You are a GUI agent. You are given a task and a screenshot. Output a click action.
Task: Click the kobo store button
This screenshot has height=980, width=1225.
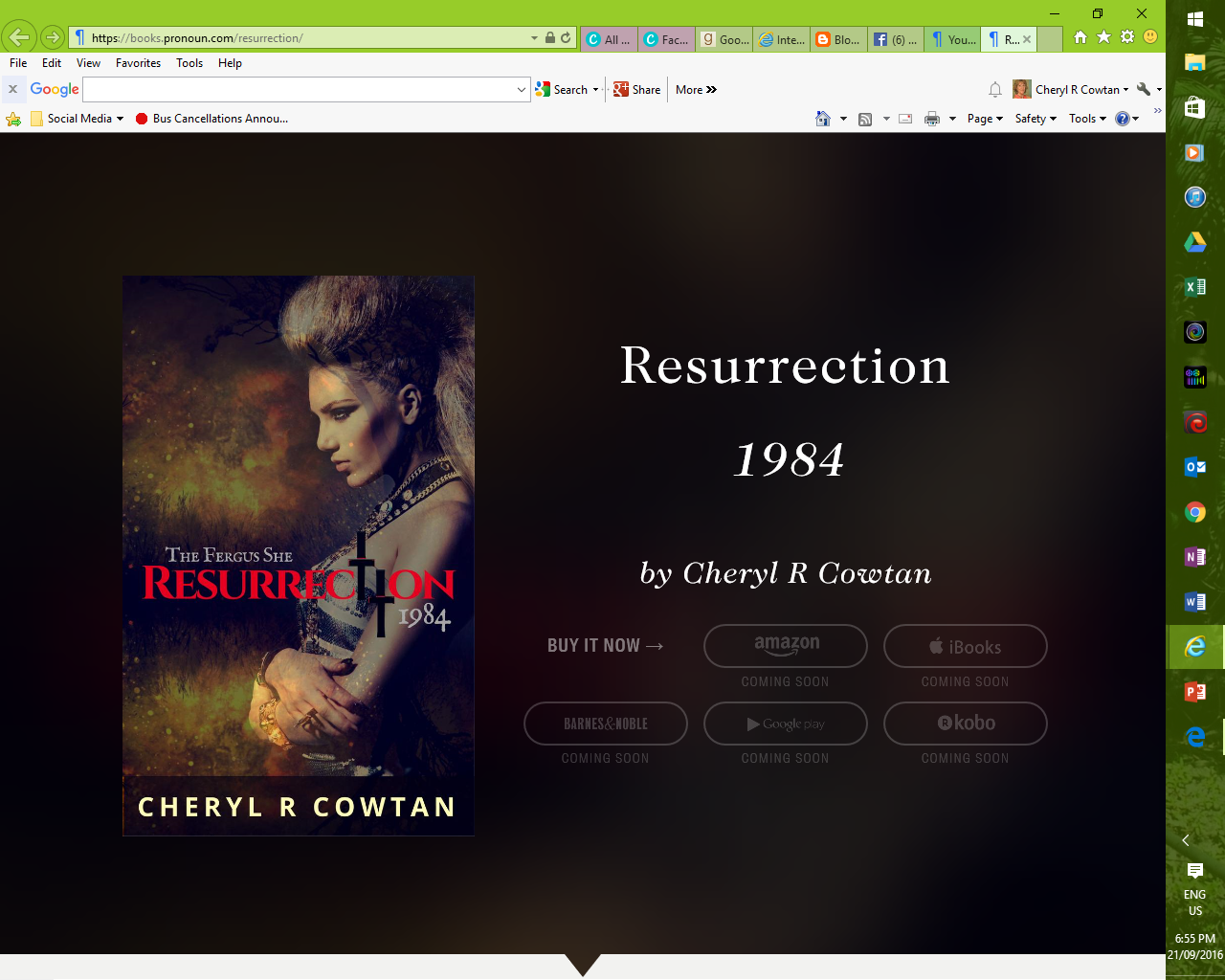[966, 724]
